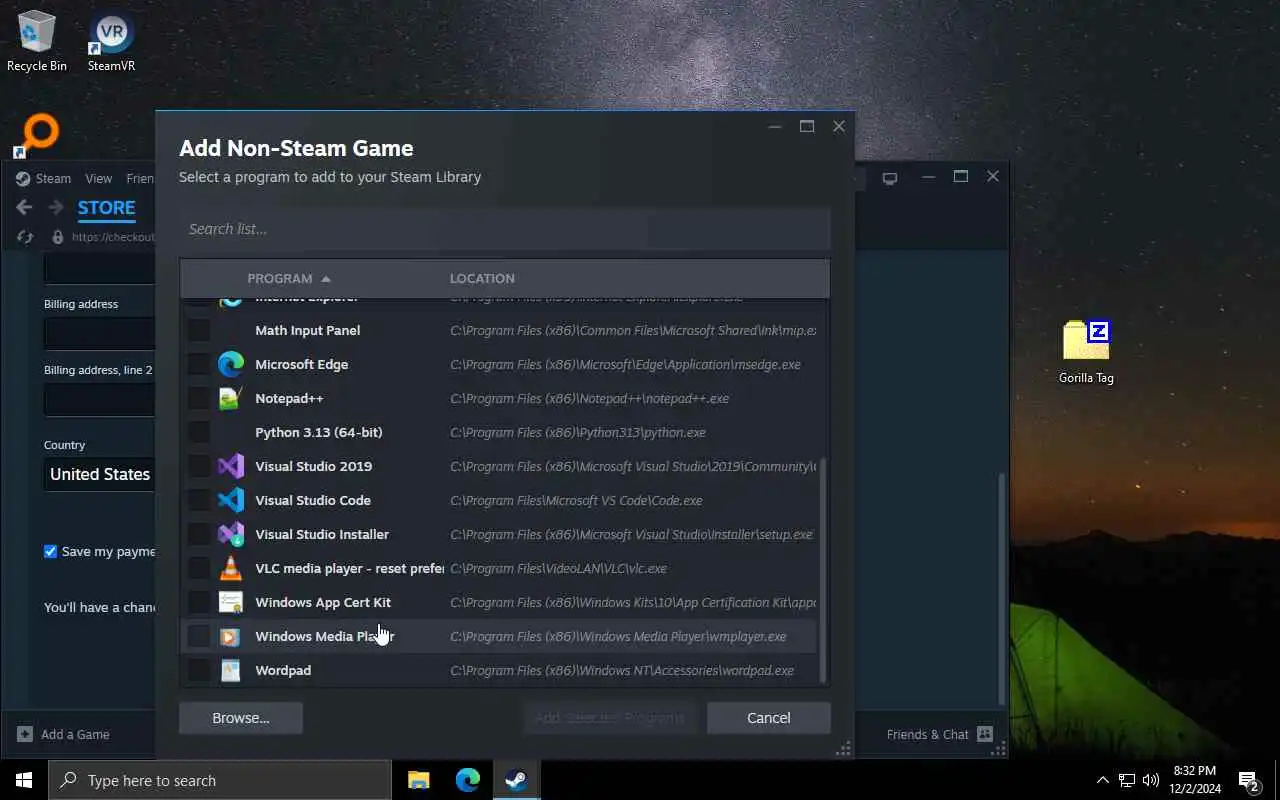Check the Python 3.13 (64-bit) checkbox

[x=199, y=432]
